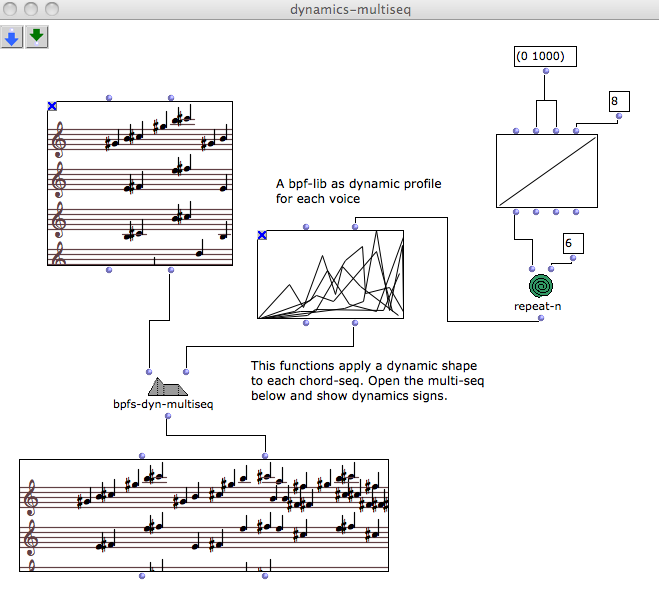The width and height of the screenshot is (659, 600).
Task: Select the bpfs-dyn-multiseq function icon
Action: coord(167,386)
